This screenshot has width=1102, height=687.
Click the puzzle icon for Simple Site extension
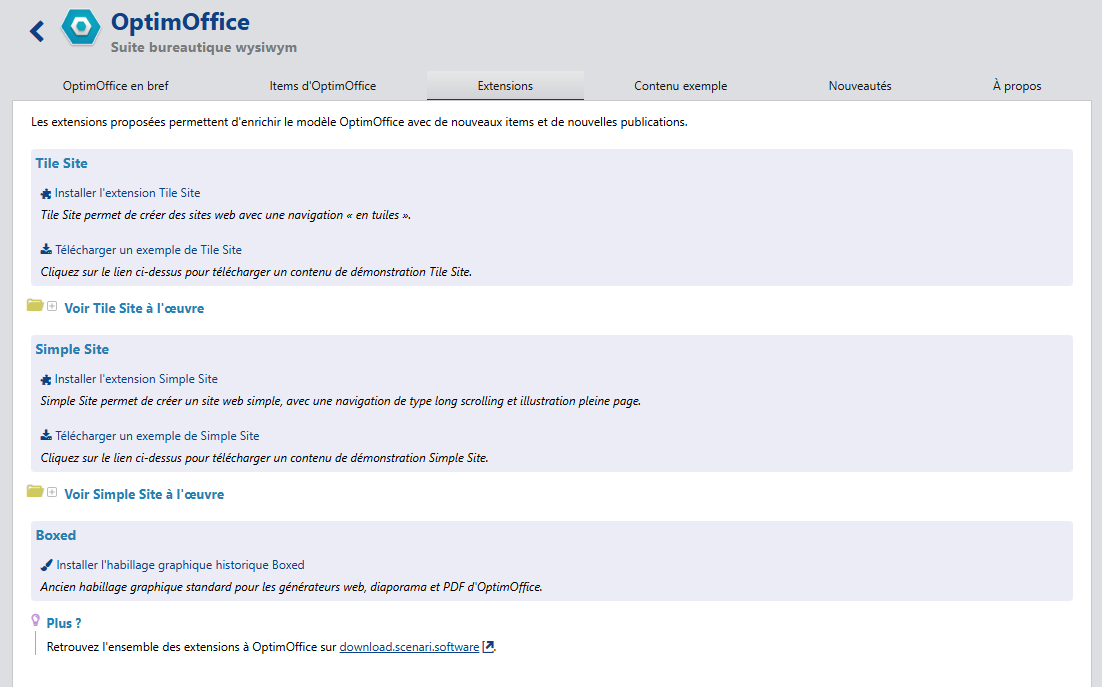tap(46, 380)
